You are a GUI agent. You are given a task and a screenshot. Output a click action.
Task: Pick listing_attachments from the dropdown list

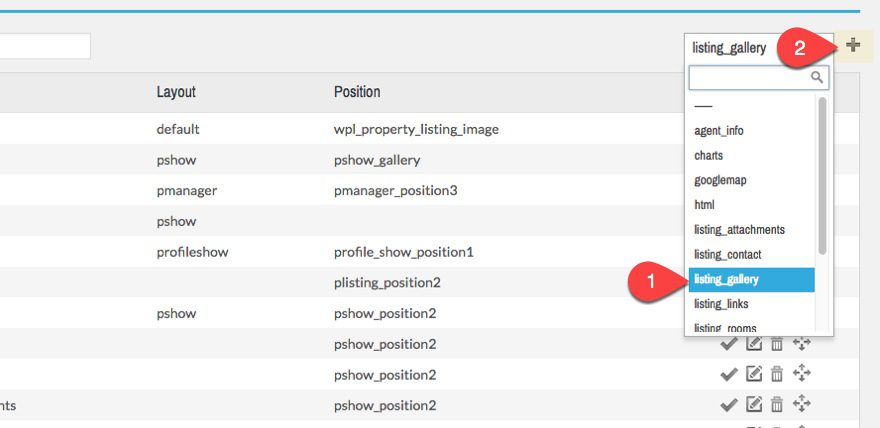coord(739,229)
